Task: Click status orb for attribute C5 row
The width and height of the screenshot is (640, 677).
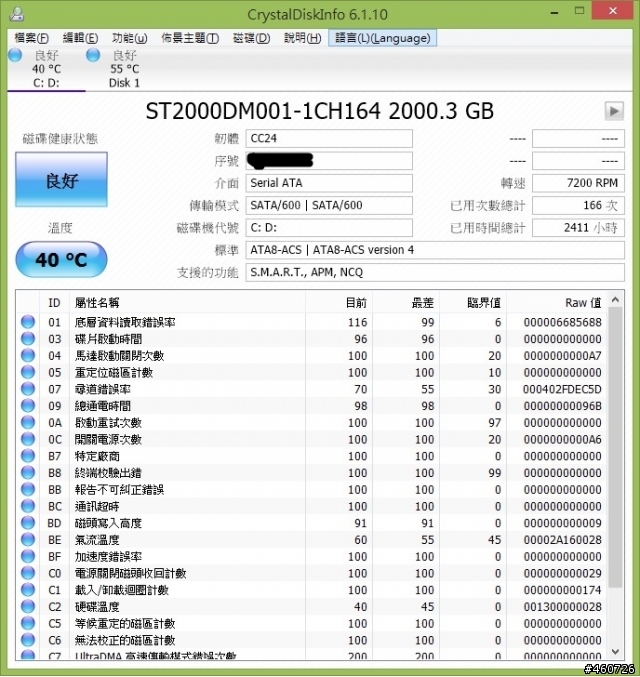Action: click(28, 623)
